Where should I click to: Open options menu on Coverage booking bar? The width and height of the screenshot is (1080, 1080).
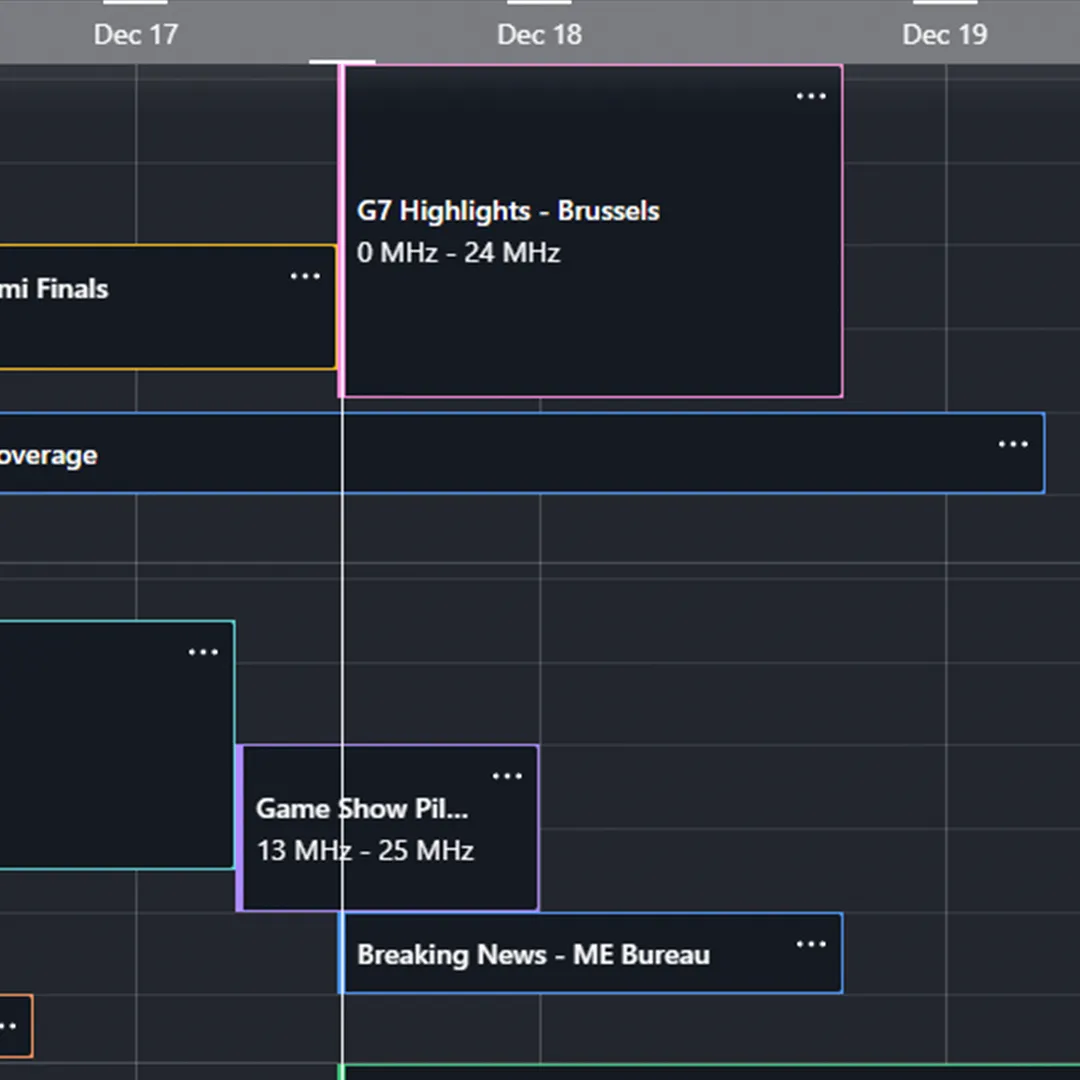[x=1012, y=444]
